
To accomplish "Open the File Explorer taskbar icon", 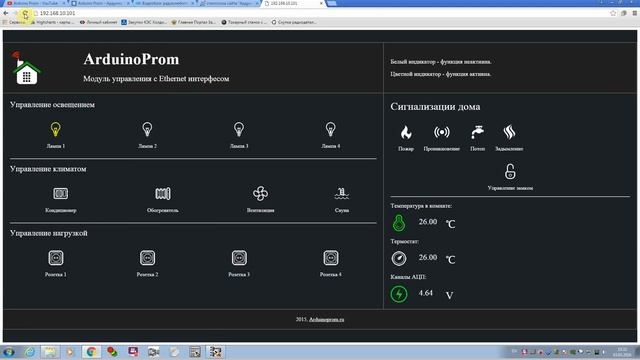I will (x=49, y=352).
